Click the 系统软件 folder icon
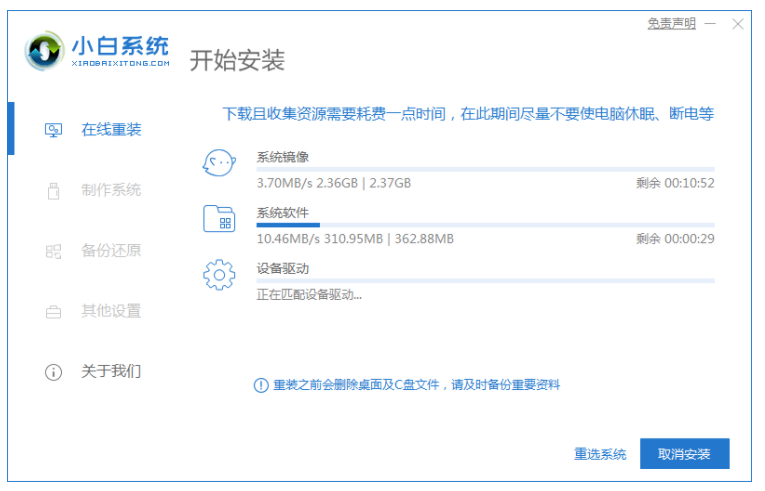 [x=219, y=219]
